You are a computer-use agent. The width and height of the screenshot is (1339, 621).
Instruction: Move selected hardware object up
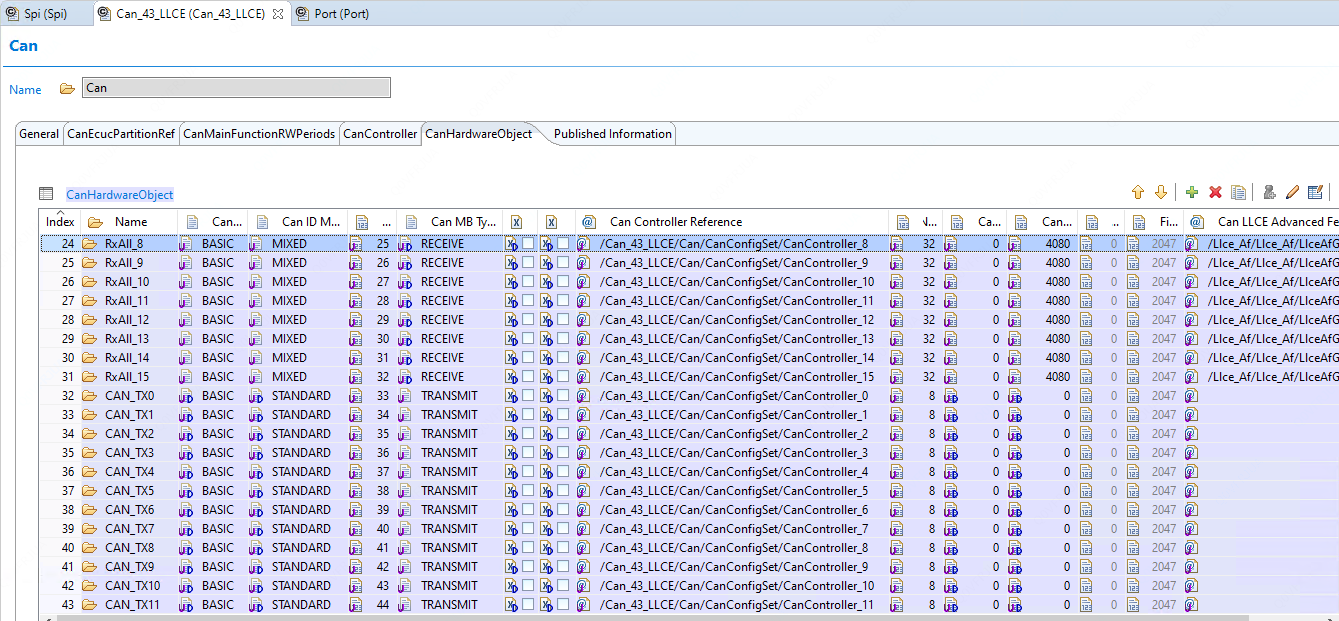click(x=1137, y=192)
